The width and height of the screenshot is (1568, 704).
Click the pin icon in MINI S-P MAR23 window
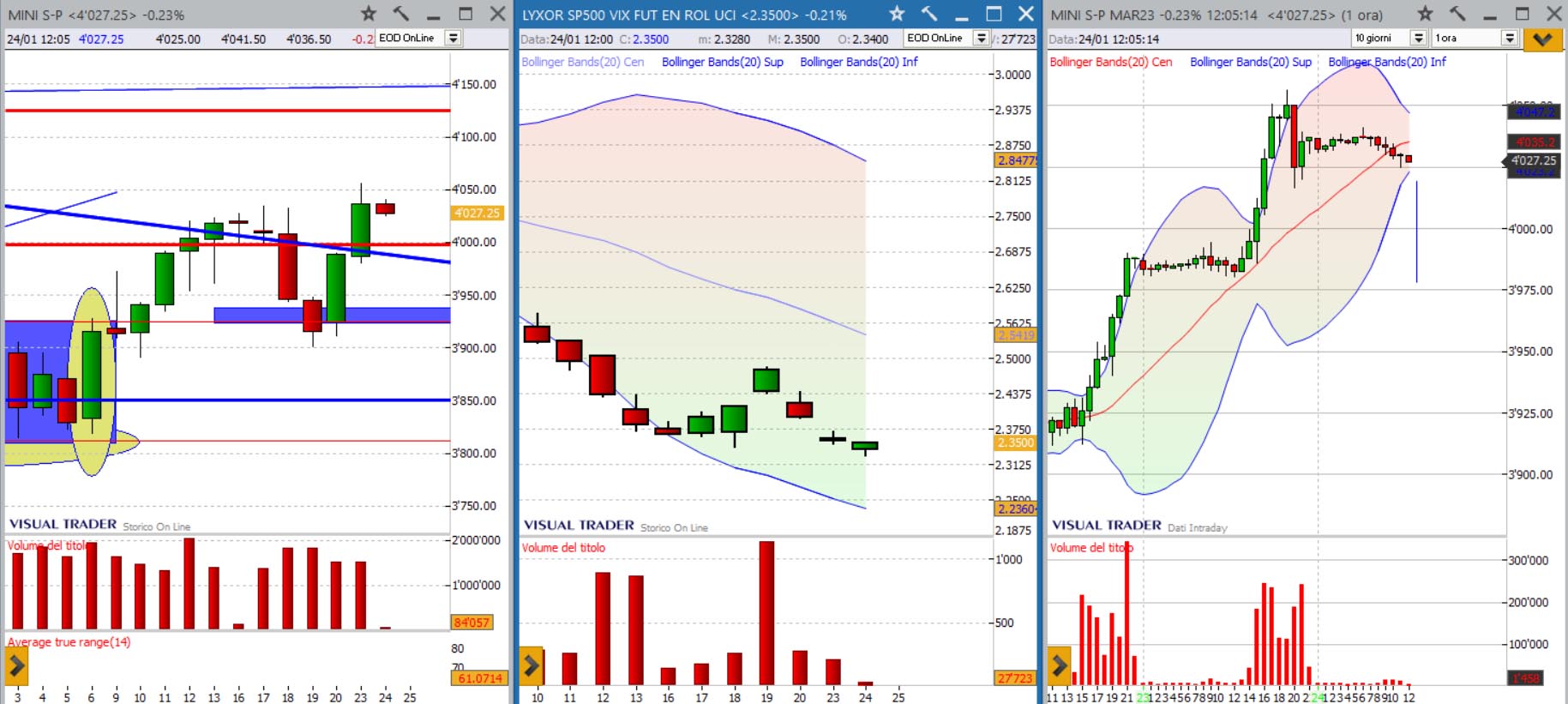pos(1457,14)
